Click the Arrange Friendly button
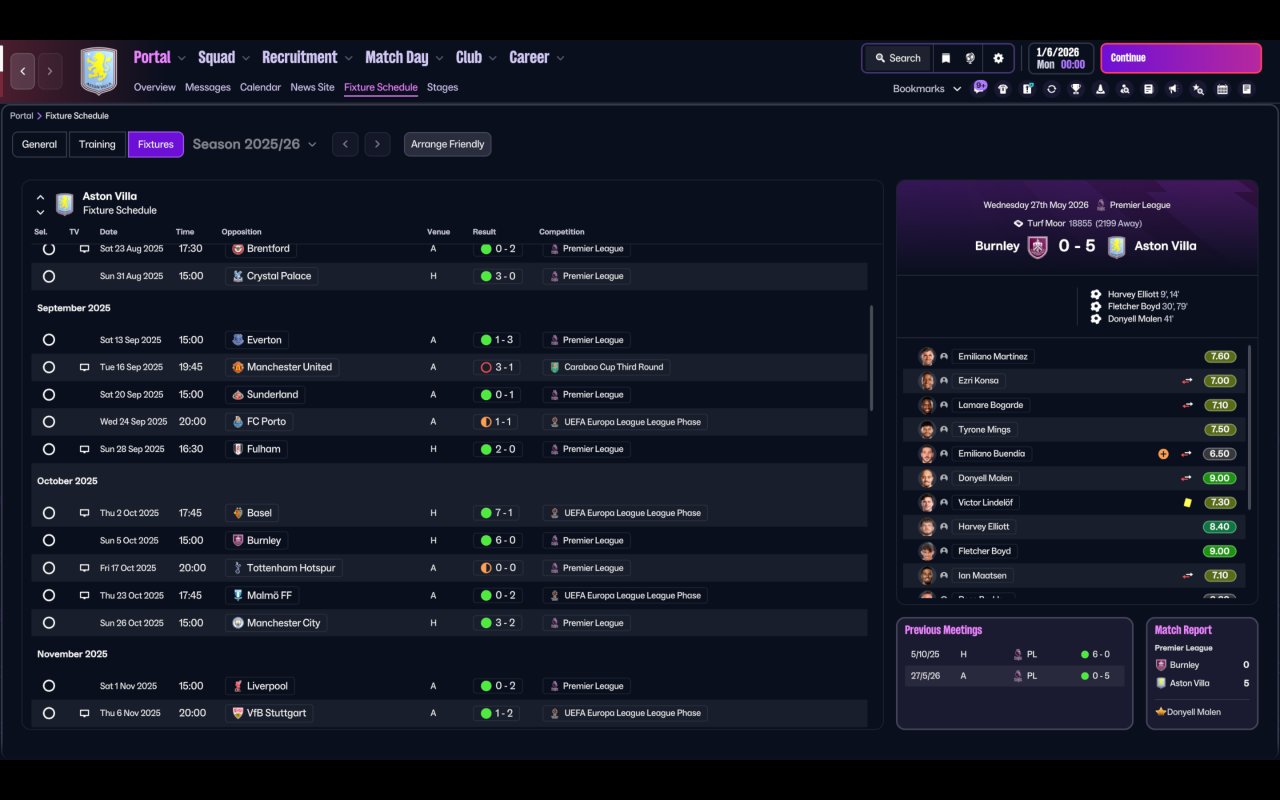Viewport: 1280px width, 800px height. (447, 144)
